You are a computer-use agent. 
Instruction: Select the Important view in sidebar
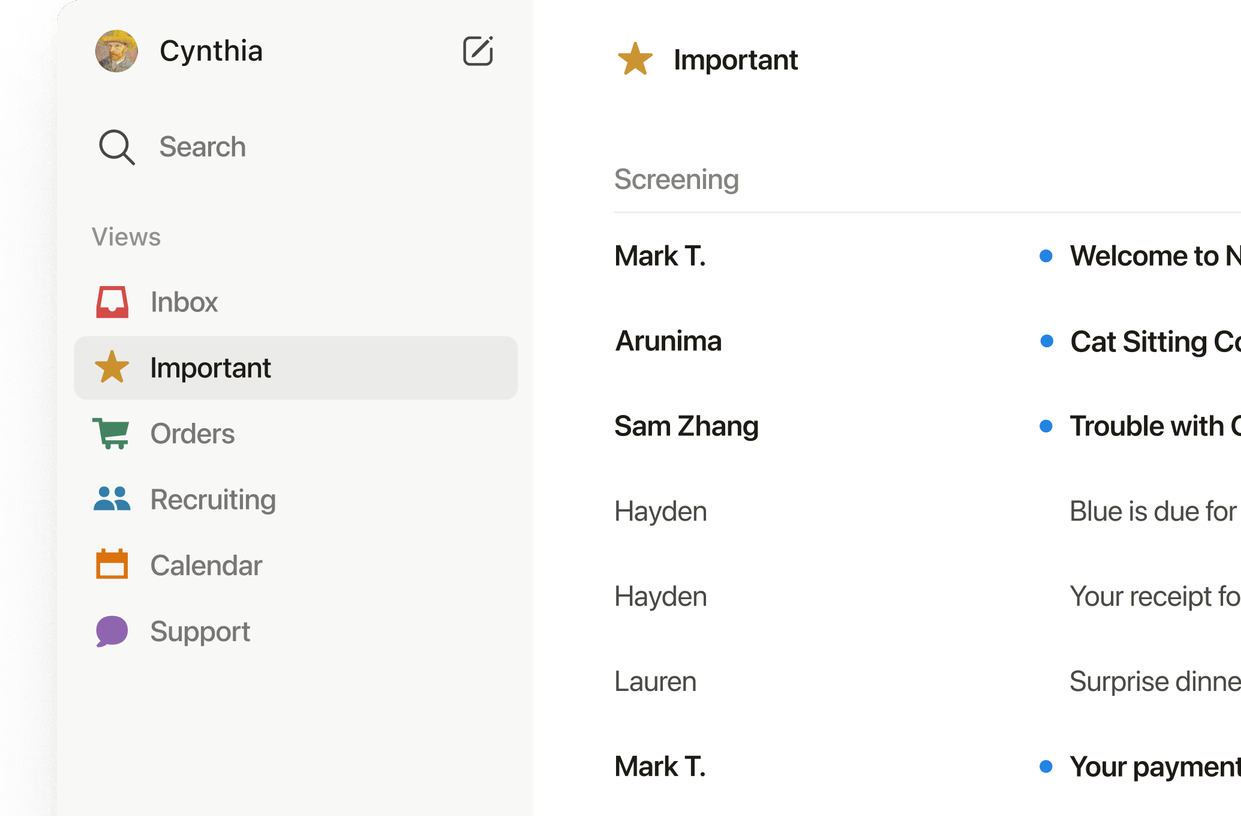(210, 368)
